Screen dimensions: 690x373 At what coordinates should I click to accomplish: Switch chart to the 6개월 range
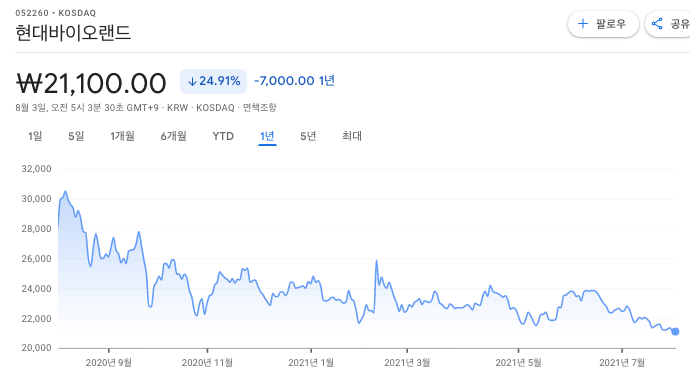173,136
